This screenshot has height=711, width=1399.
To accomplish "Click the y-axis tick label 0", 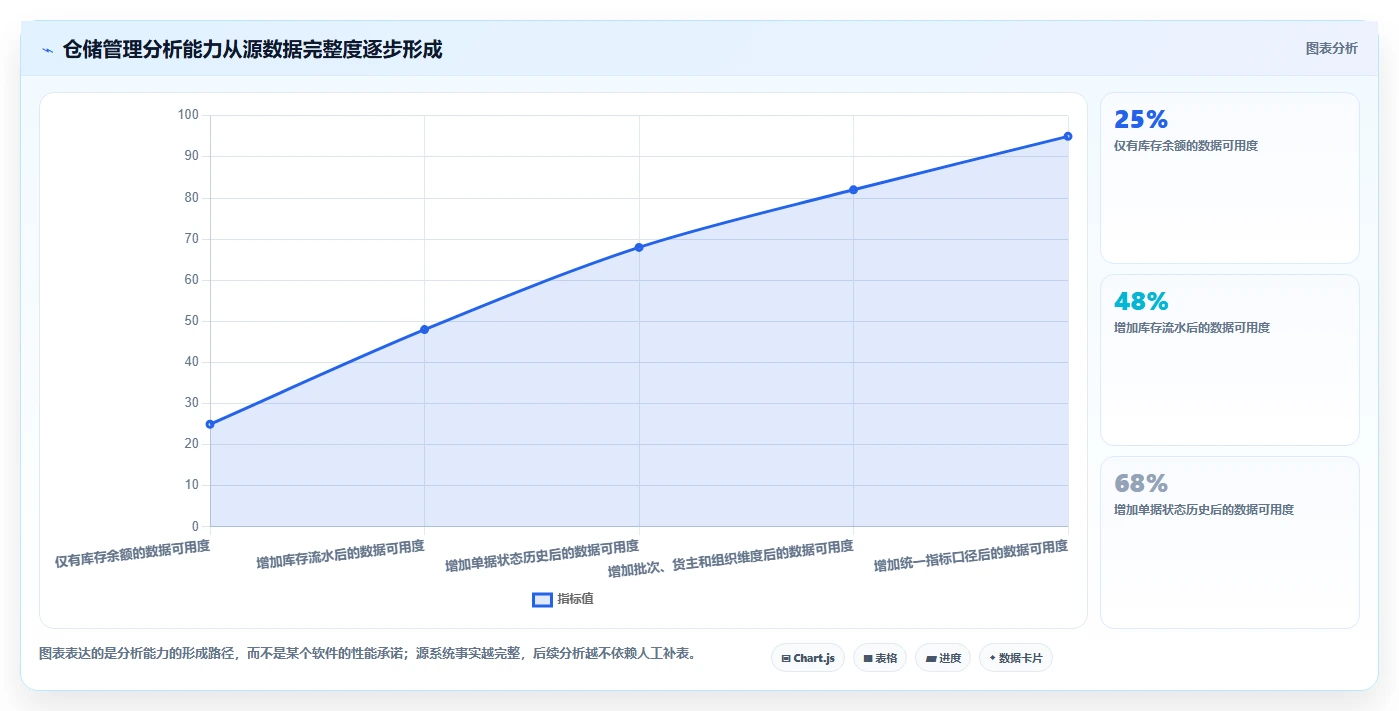I will point(195,526).
